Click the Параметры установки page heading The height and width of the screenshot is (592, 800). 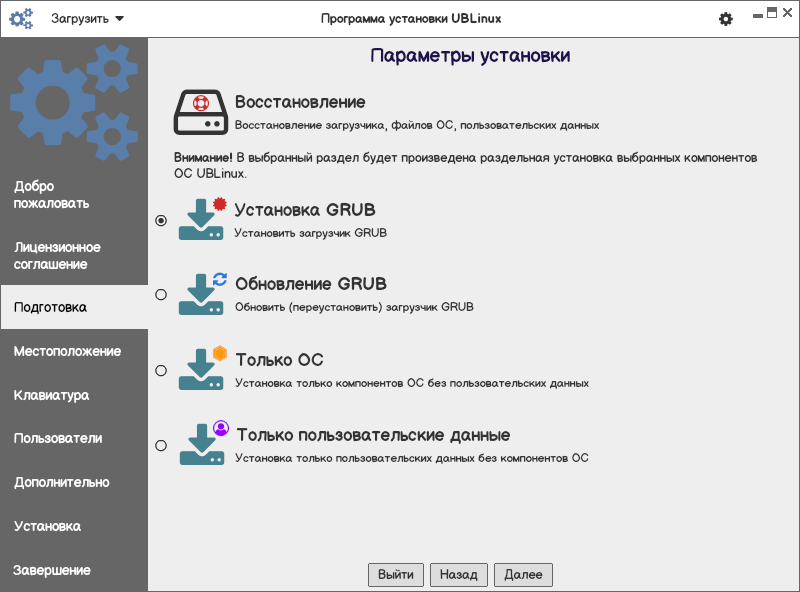470,55
